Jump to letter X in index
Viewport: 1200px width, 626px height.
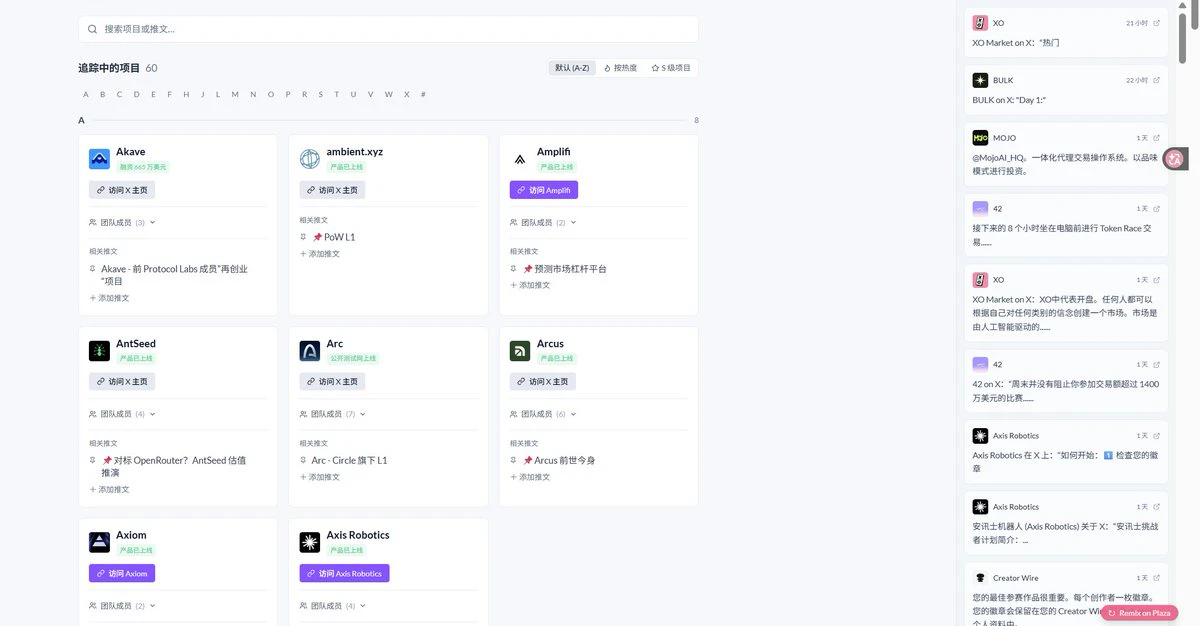pyautogui.click(x=406, y=95)
